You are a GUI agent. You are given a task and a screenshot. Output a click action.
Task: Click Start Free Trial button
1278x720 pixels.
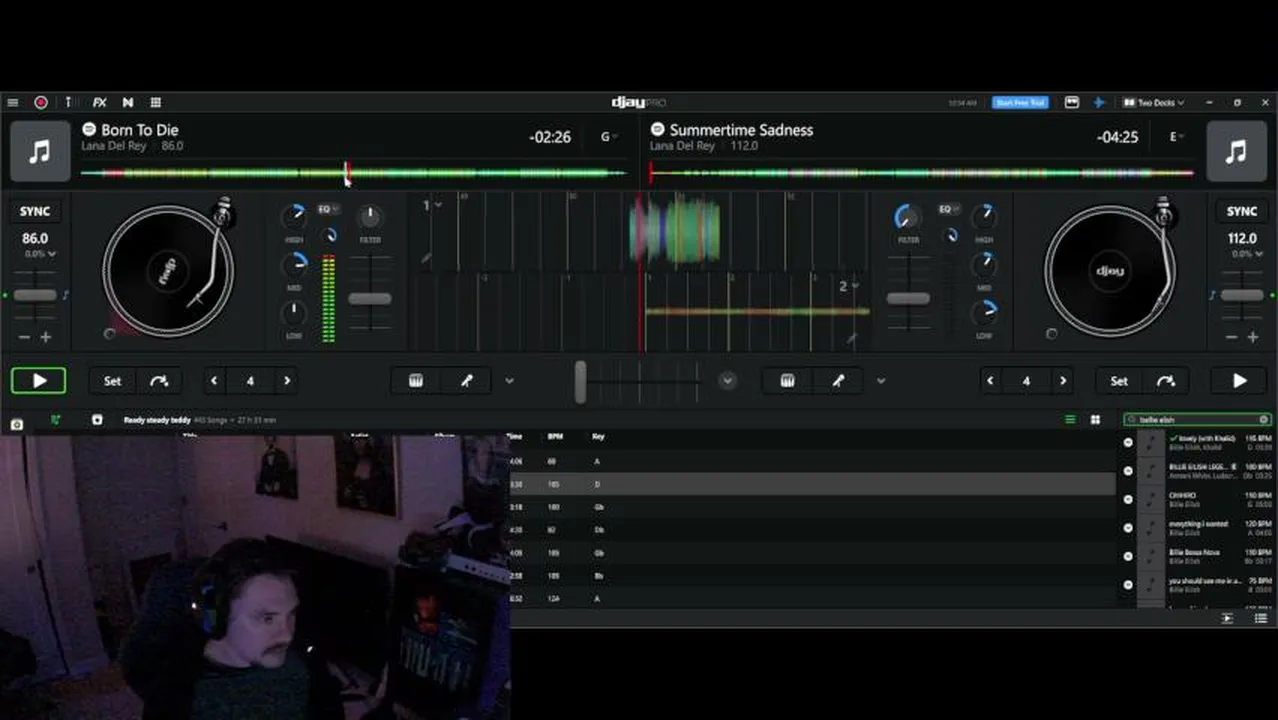pos(1020,102)
